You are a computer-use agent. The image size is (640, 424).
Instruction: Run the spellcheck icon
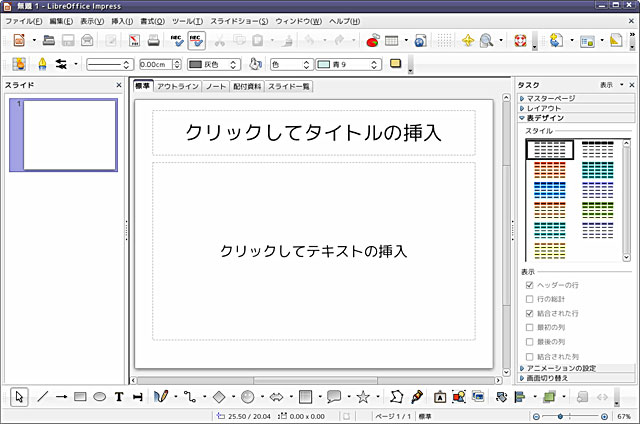(x=177, y=40)
